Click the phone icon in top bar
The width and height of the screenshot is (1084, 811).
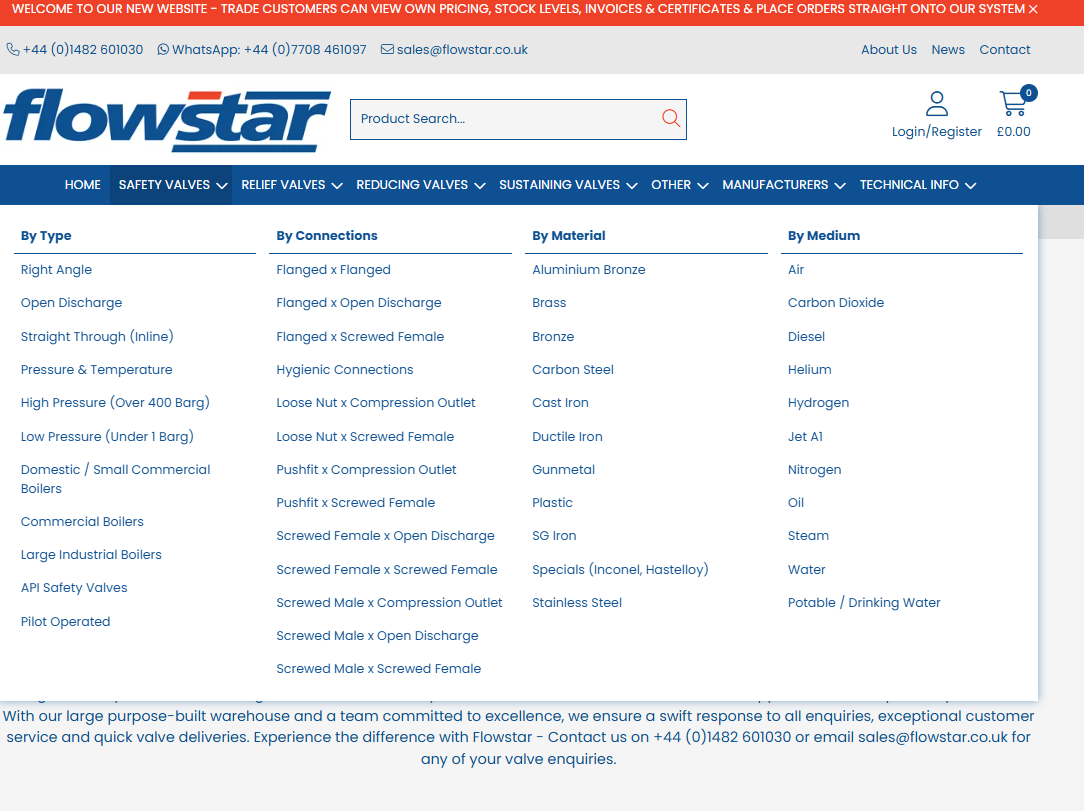pyautogui.click(x=13, y=50)
